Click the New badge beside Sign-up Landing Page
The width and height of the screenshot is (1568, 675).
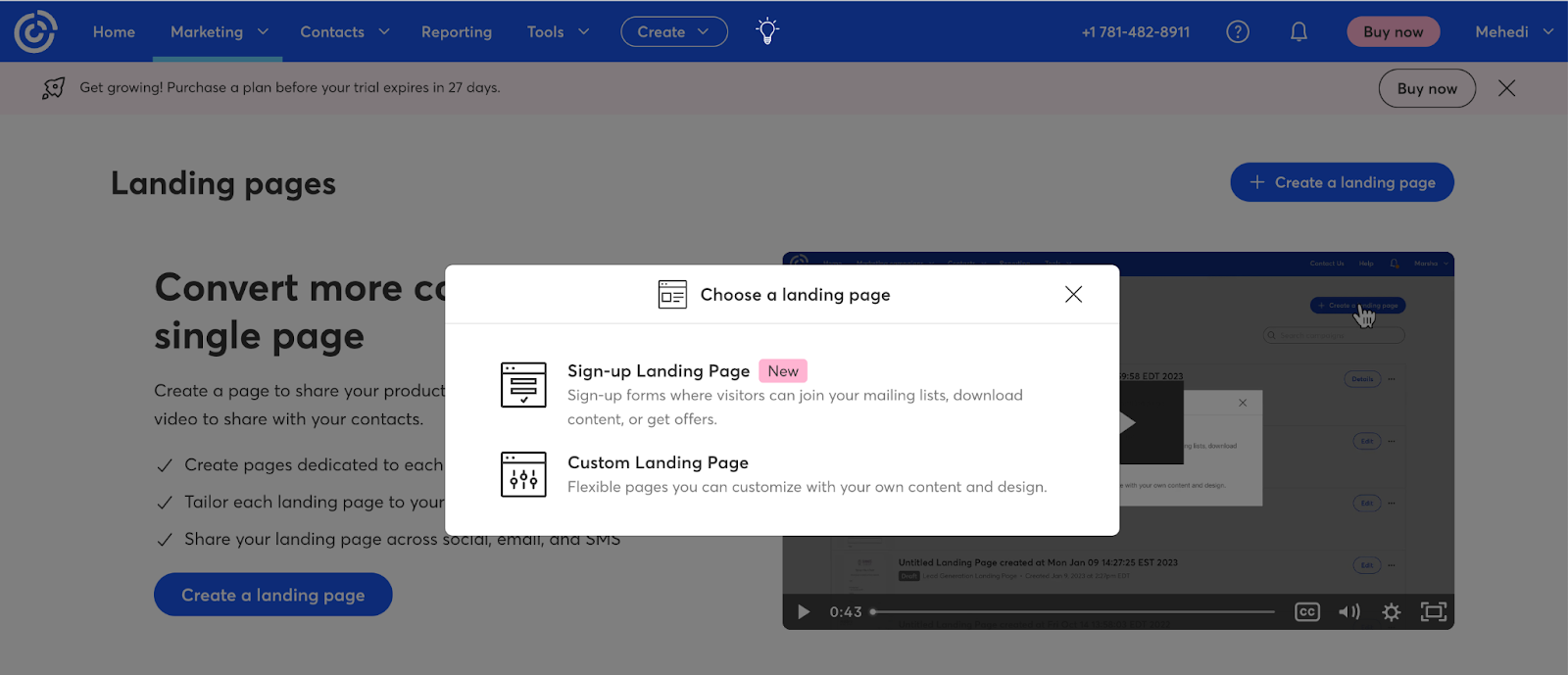tap(783, 370)
